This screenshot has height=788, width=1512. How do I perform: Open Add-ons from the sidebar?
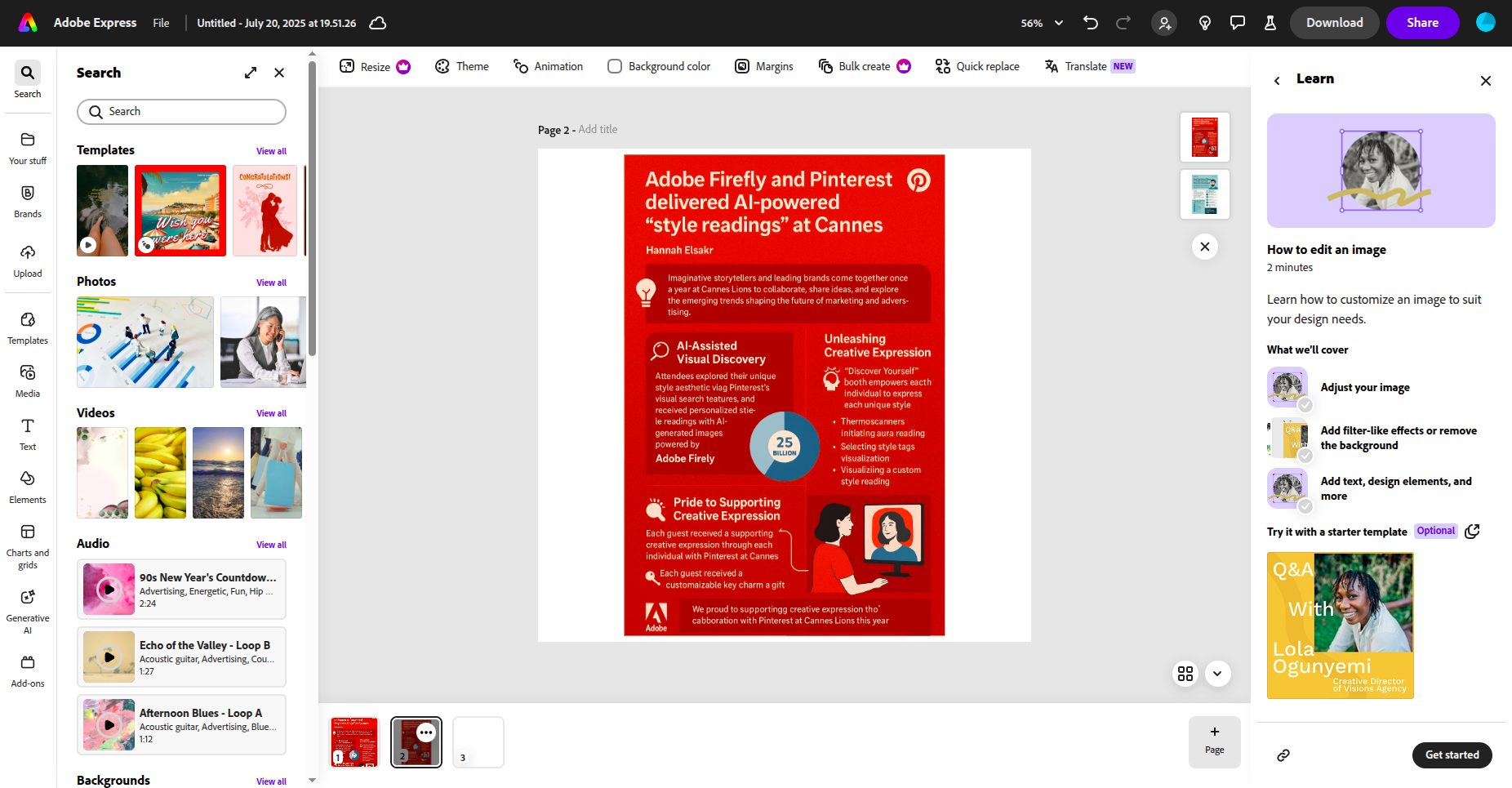(28, 670)
